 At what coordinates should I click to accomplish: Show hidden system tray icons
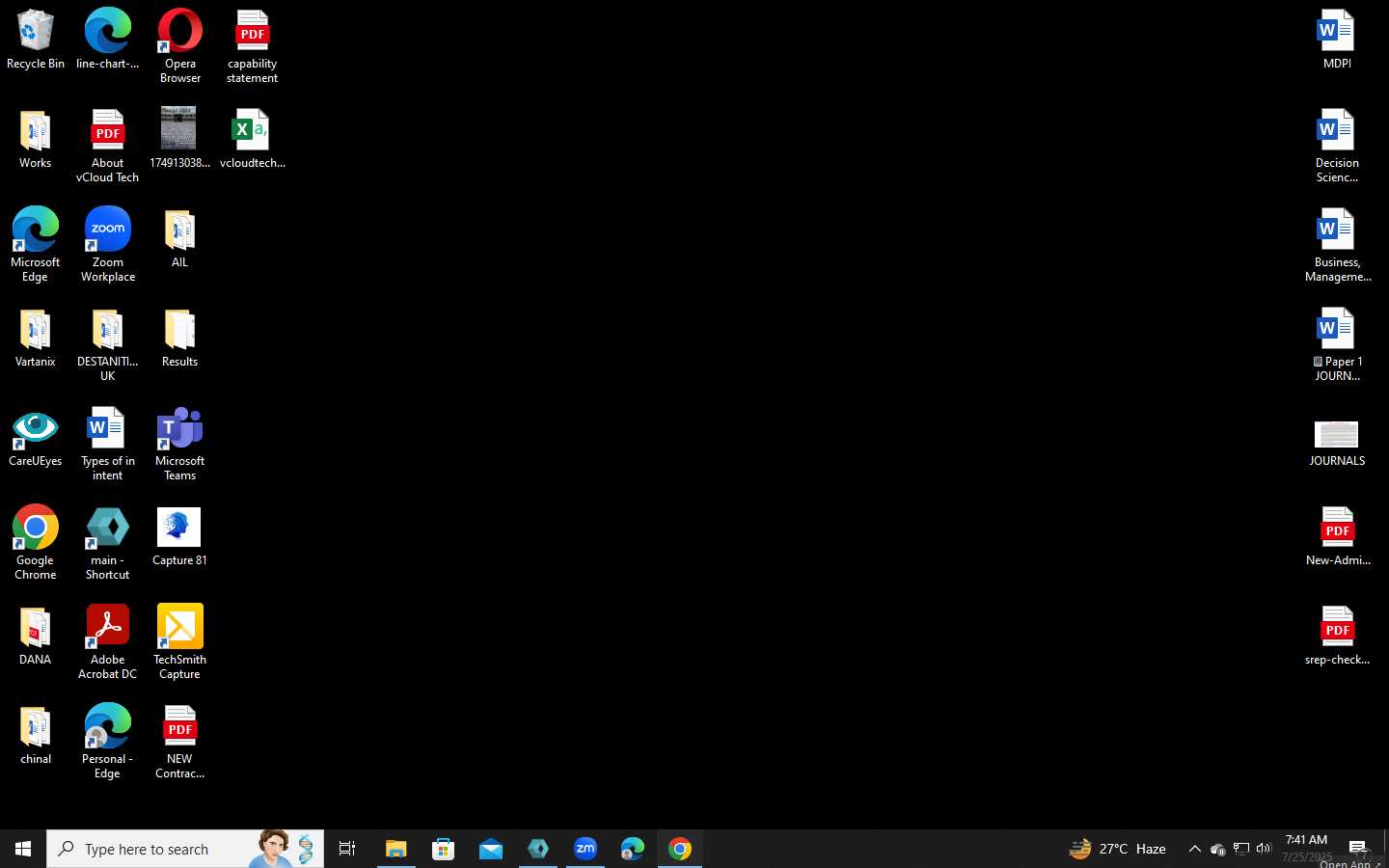coord(1194,849)
